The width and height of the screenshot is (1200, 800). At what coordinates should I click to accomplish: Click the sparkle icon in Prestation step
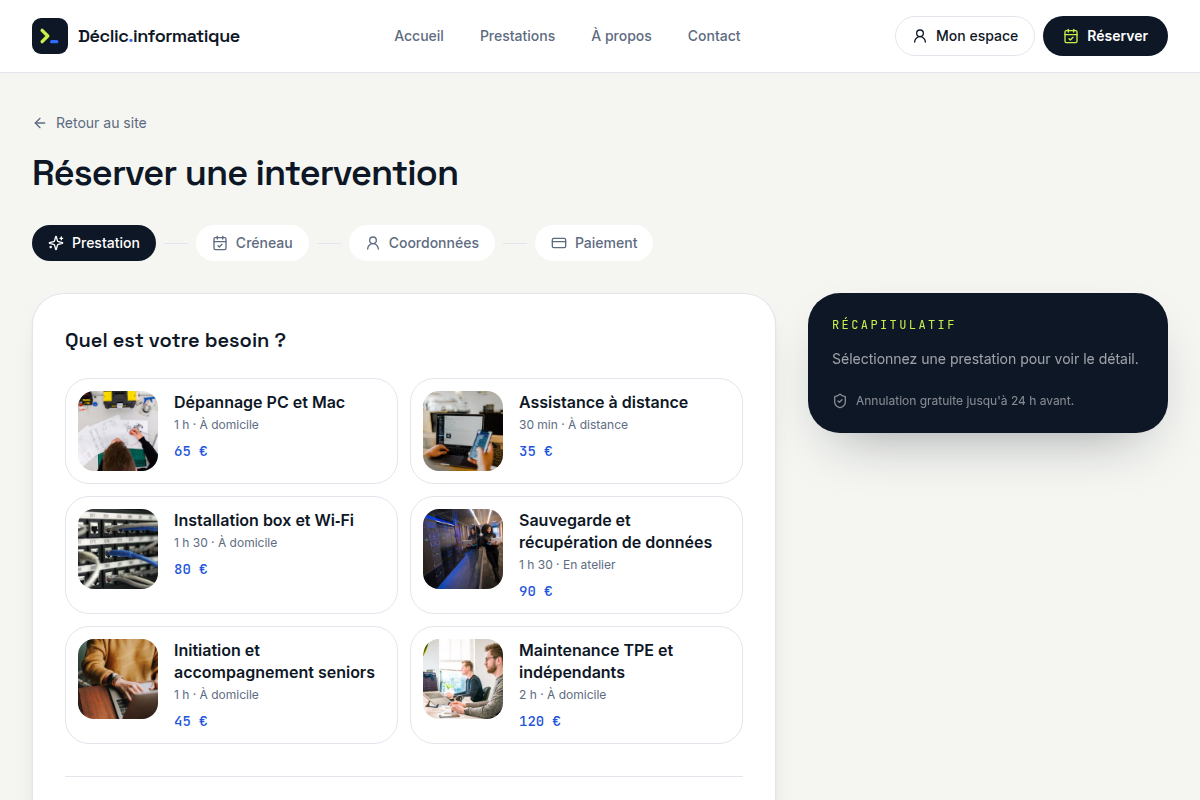click(56, 243)
